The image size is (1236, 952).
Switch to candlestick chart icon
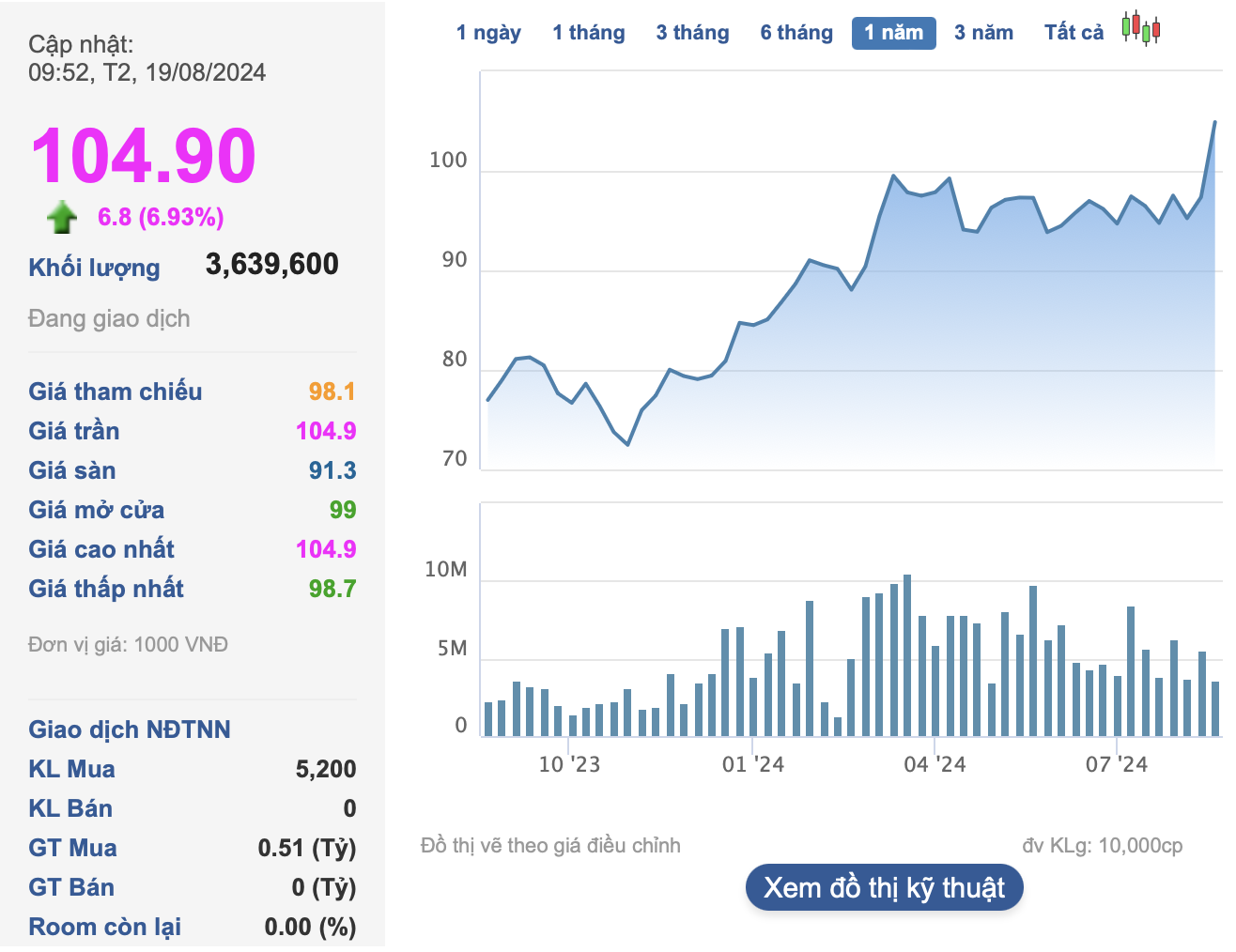click(1141, 29)
